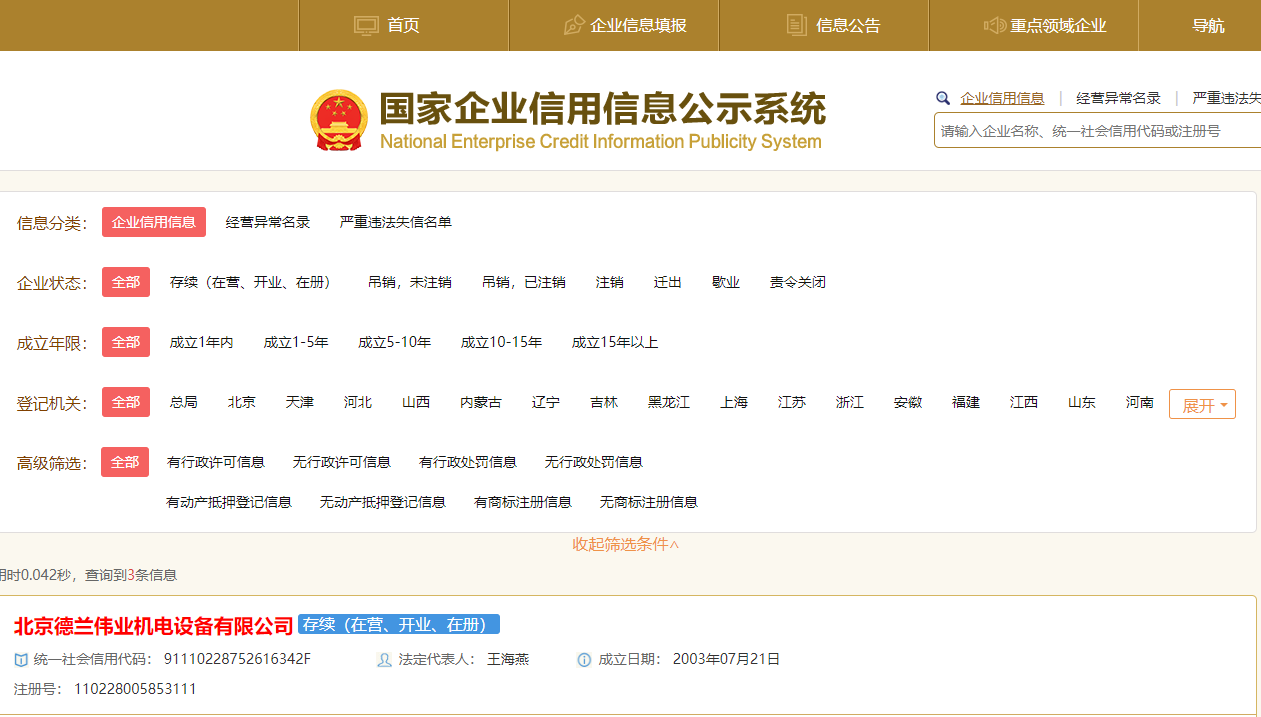
Task: Choose 总局 as registration authority
Action: (x=184, y=402)
